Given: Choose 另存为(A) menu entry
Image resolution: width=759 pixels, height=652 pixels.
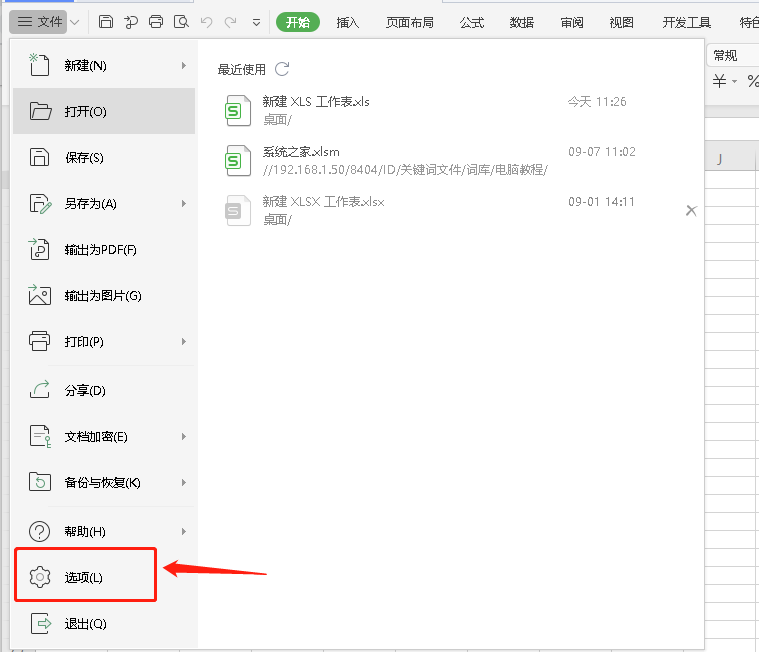Looking at the screenshot, I should (104, 203).
